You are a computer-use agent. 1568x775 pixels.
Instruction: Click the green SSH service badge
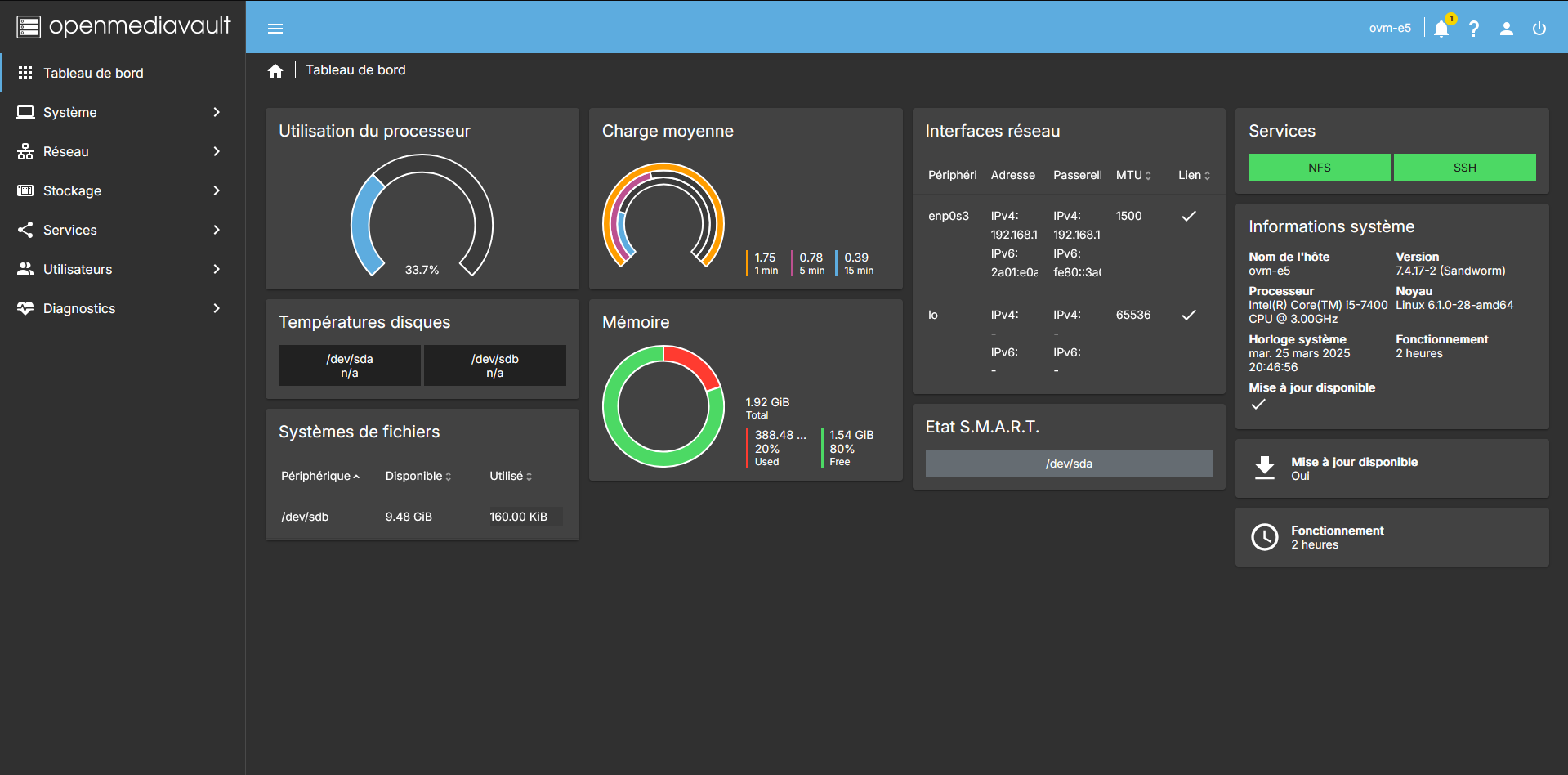click(1464, 168)
